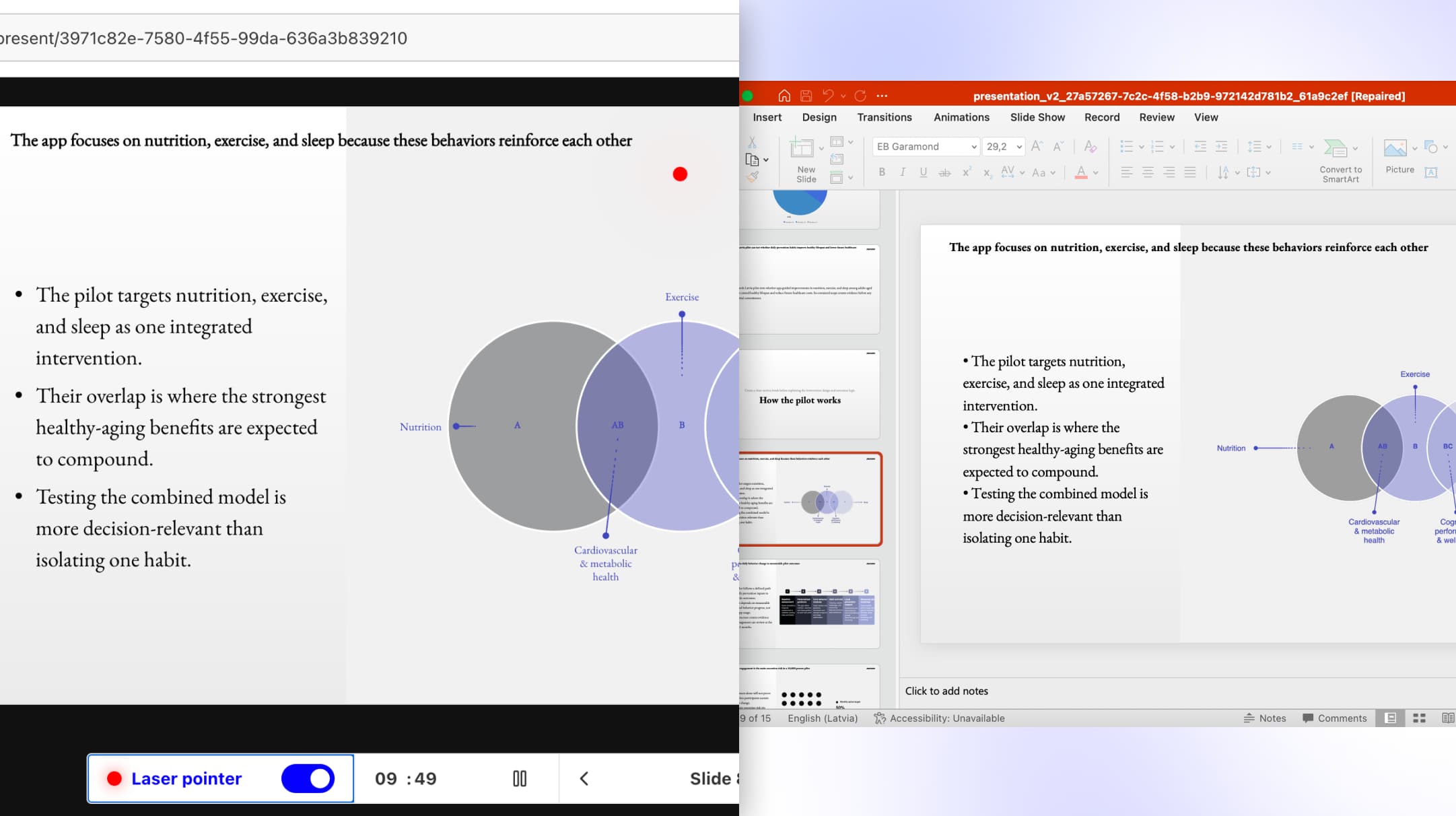
Task: Click the Picture insert icon
Action: pyautogui.click(x=1395, y=147)
